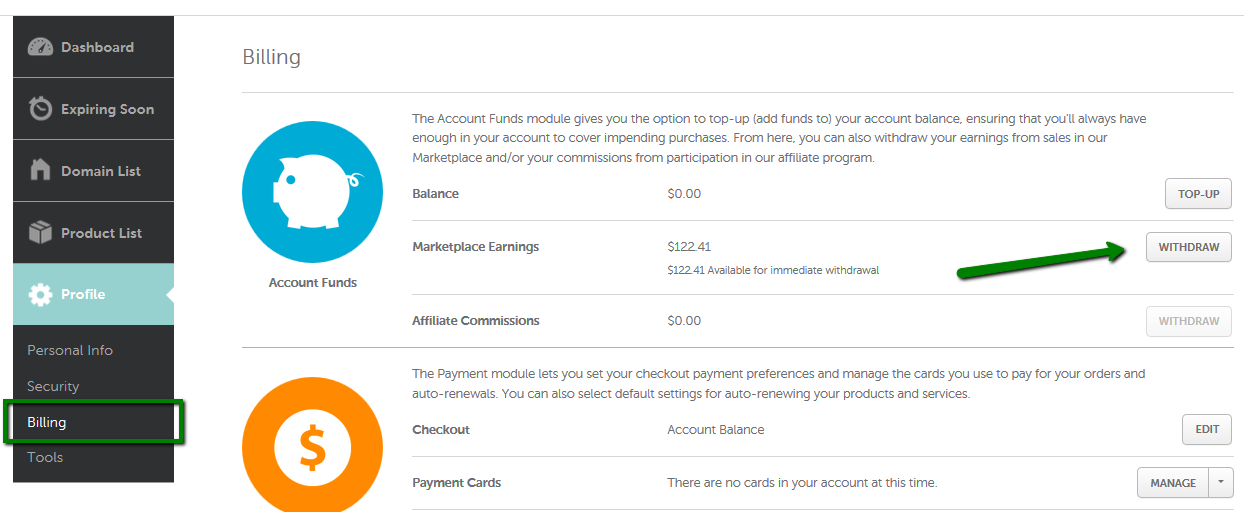The width and height of the screenshot is (1244, 512).
Task: Open Security settings in sidebar
Action: 53,386
